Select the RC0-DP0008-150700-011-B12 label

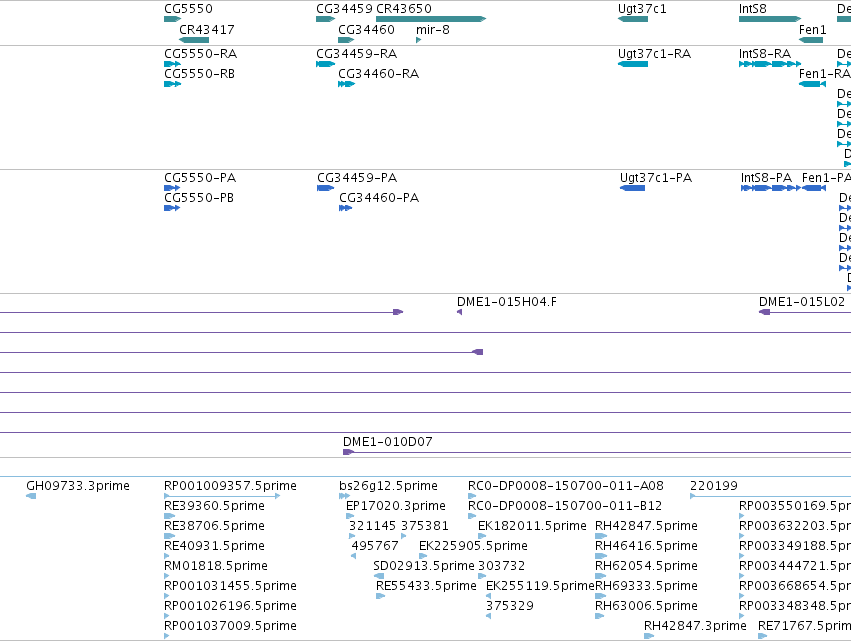pyautogui.click(x=565, y=506)
